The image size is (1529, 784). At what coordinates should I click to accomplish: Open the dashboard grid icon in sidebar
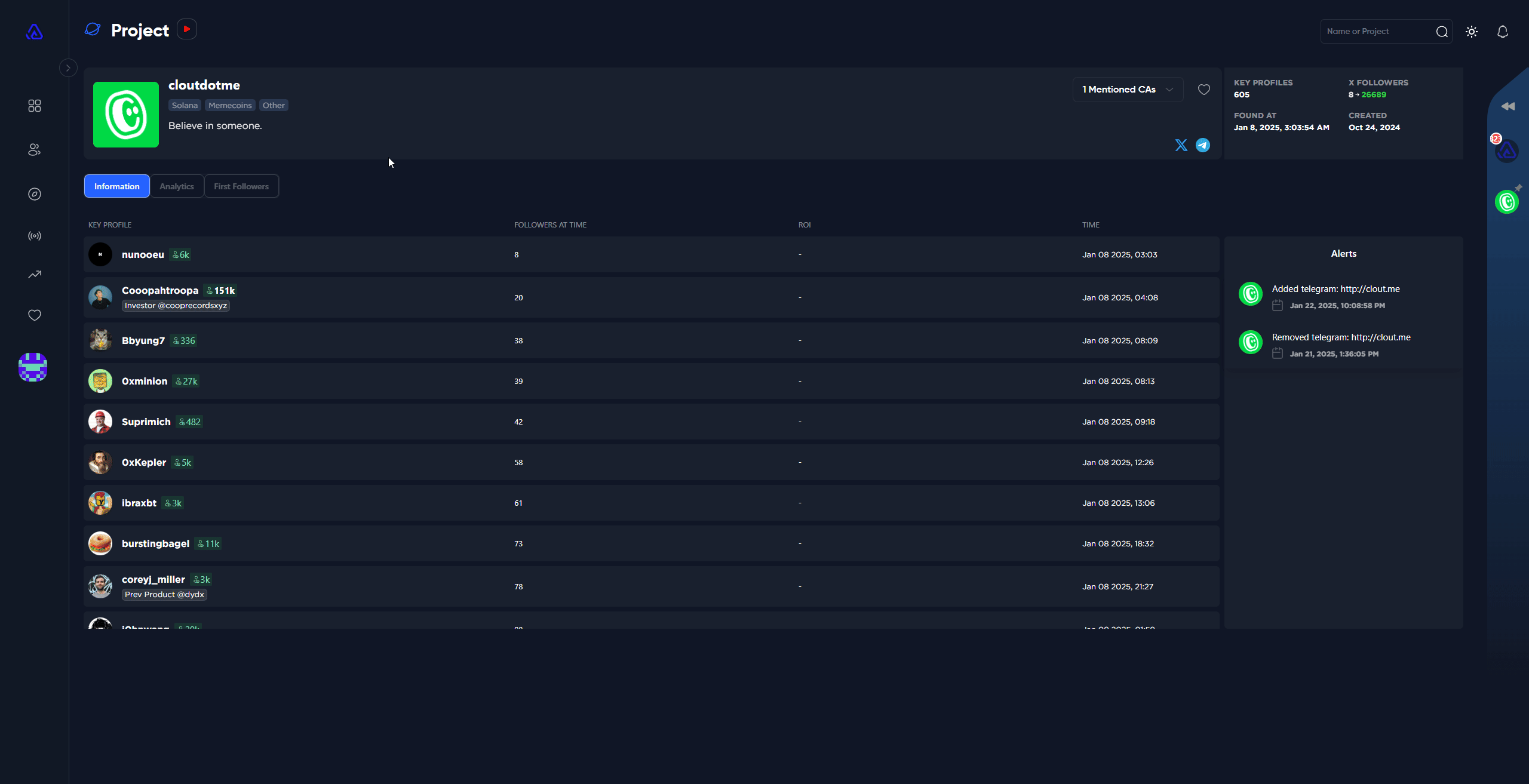(35, 106)
